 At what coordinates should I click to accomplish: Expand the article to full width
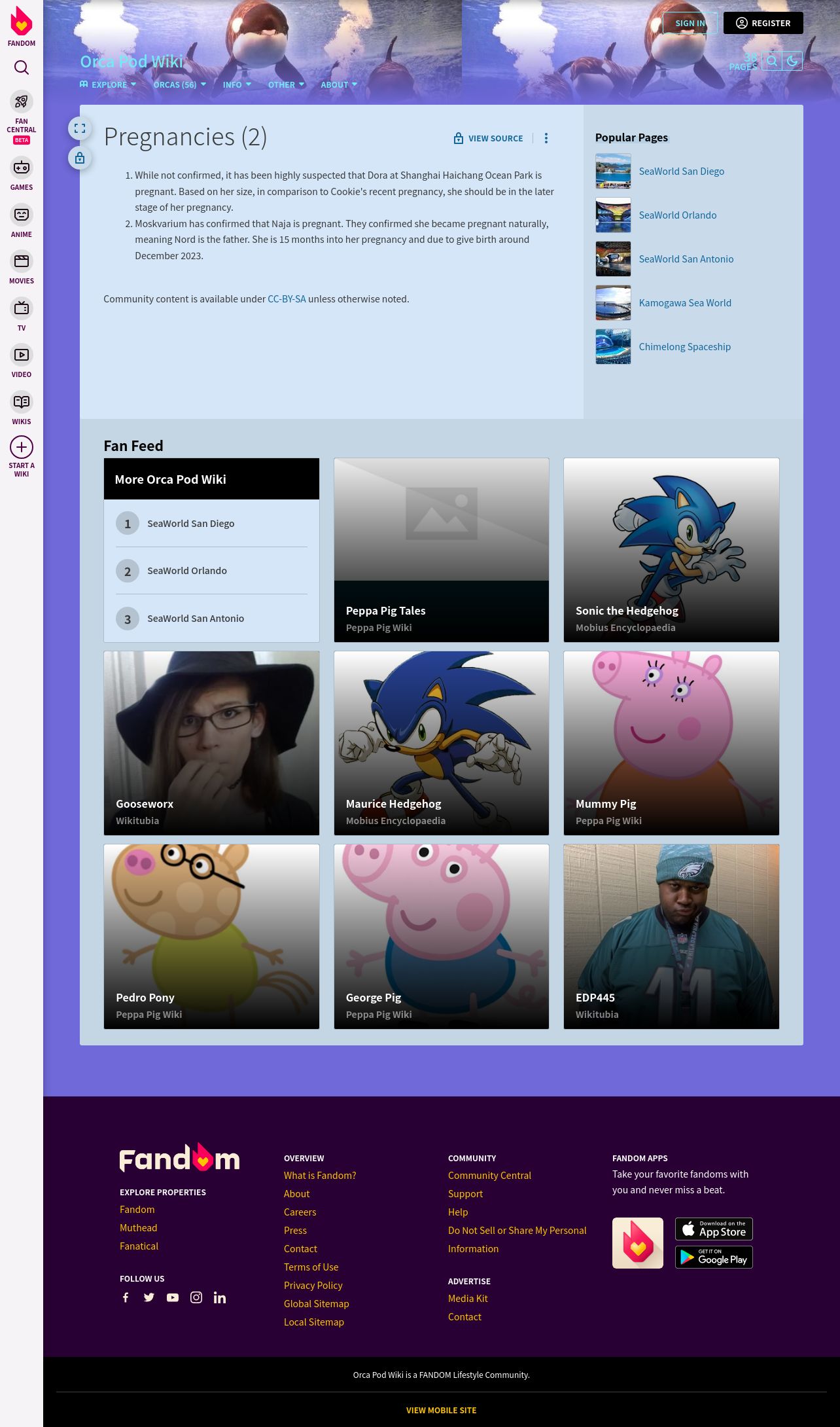click(x=80, y=128)
